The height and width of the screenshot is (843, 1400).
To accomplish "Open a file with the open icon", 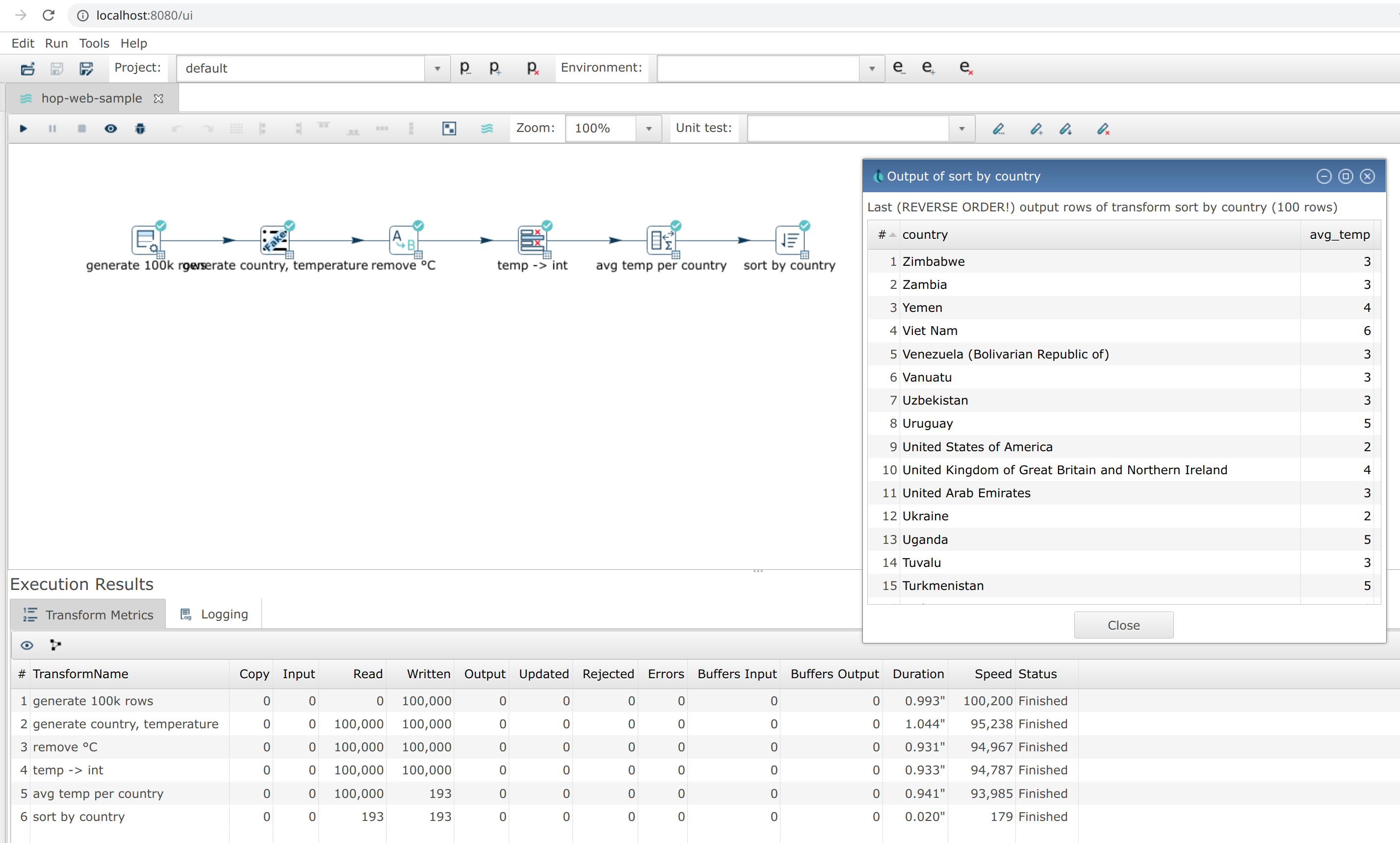I will pyautogui.click(x=28, y=68).
